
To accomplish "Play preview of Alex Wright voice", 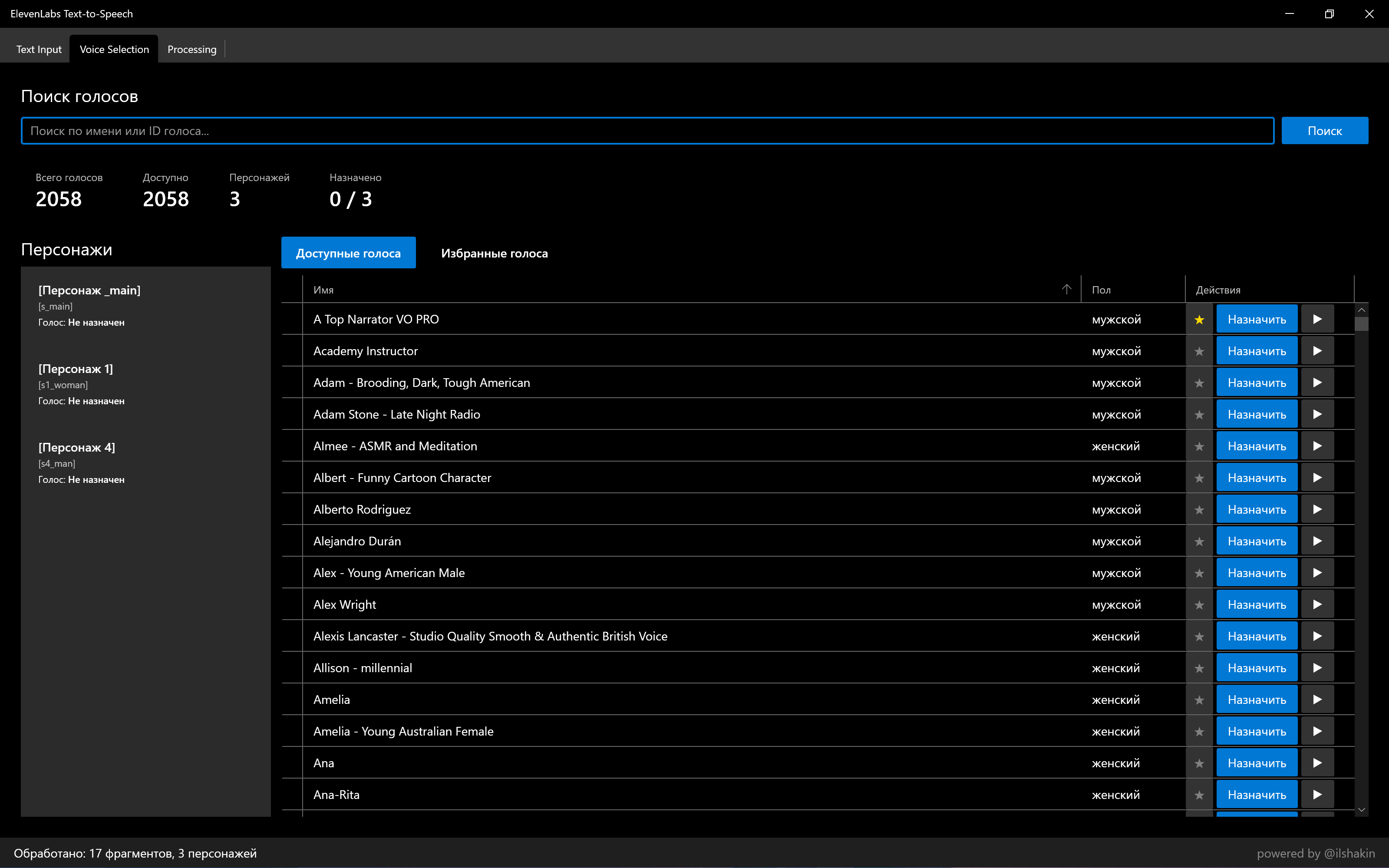I will coord(1316,604).
